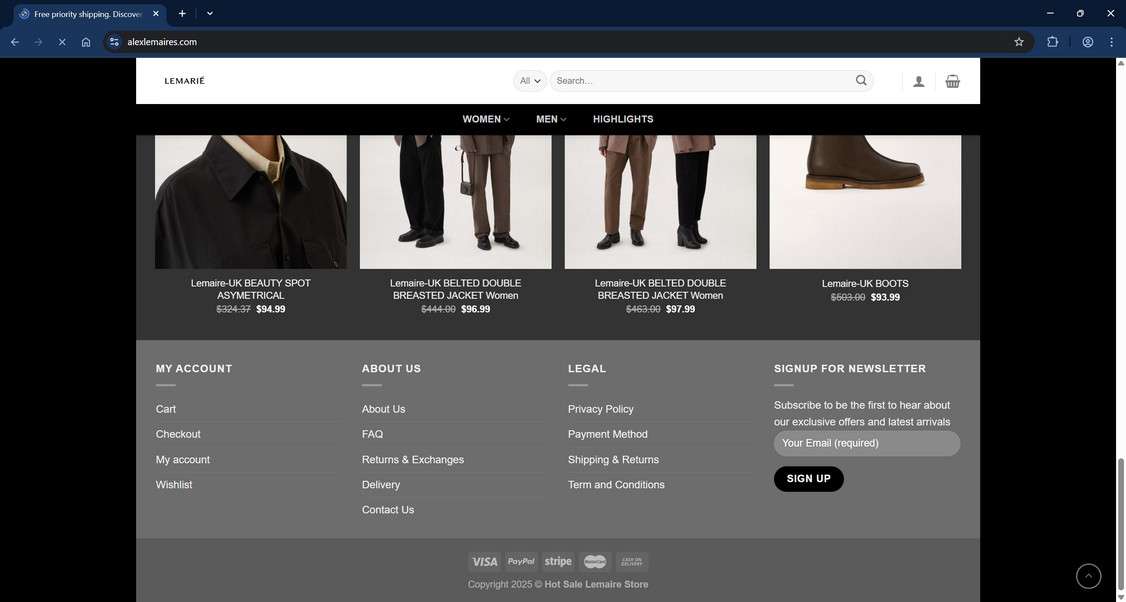Open the $96.99 BELTED DOUBLE BREASTED JACKET title
Image resolution: width=1126 pixels, height=602 pixels.
[x=455, y=290]
